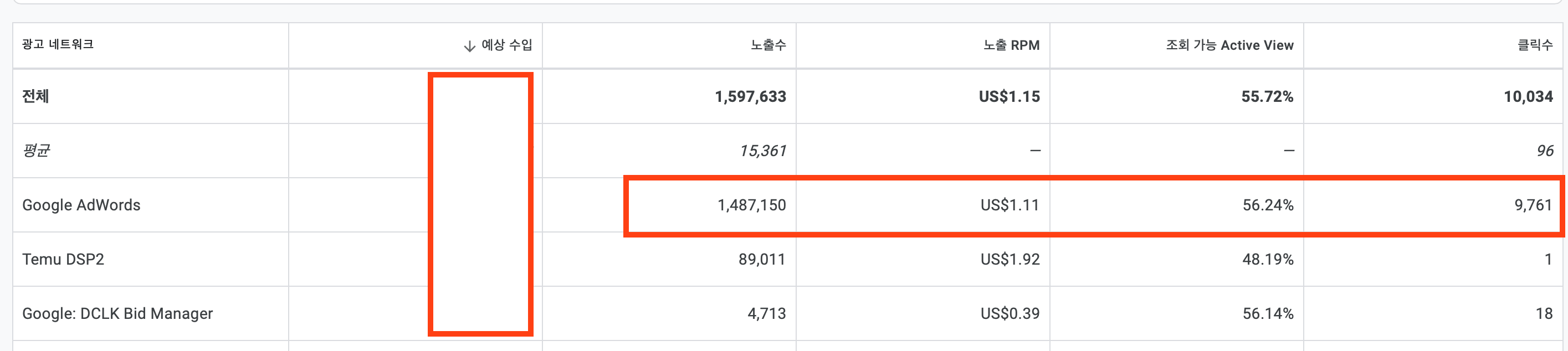Viewport: 1568px width, 351px height.
Task: Click the DCLK Bid Manager impressions 4,713
Action: click(766, 314)
